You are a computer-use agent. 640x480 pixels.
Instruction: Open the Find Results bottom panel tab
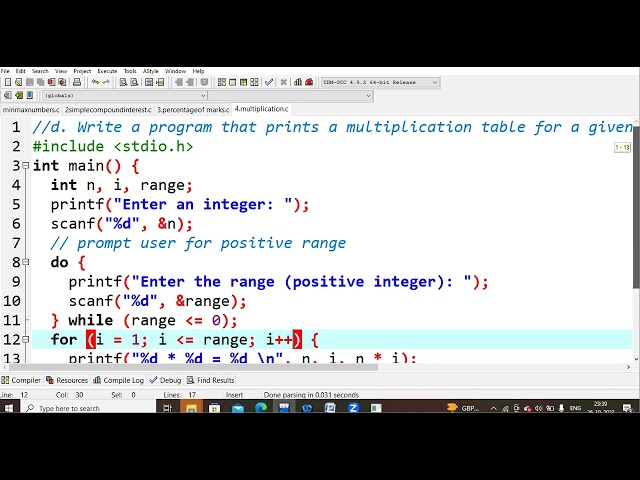pyautogui.click(x=211, y=380)
